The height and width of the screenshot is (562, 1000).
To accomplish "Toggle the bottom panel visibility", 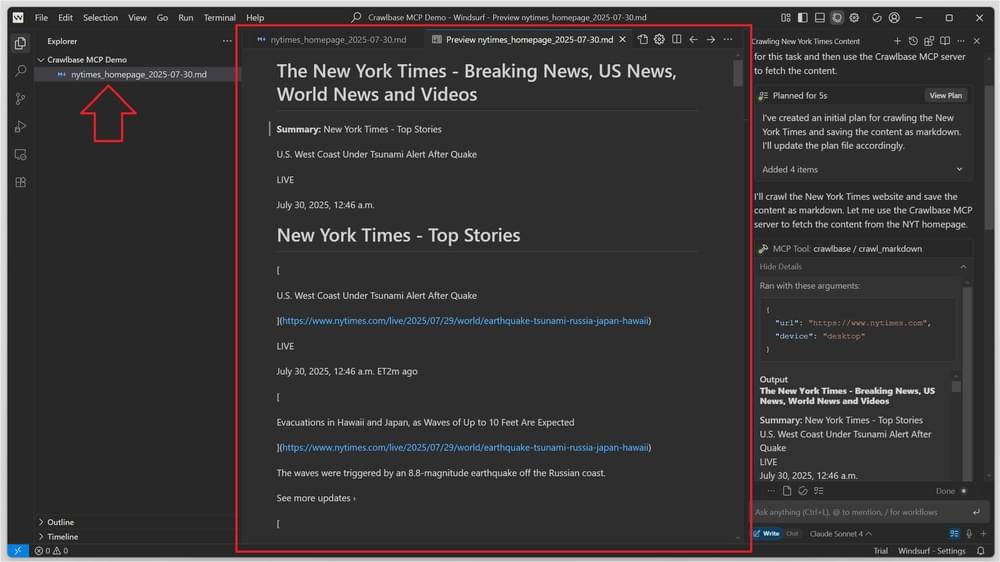I will (x=820, y=18).
